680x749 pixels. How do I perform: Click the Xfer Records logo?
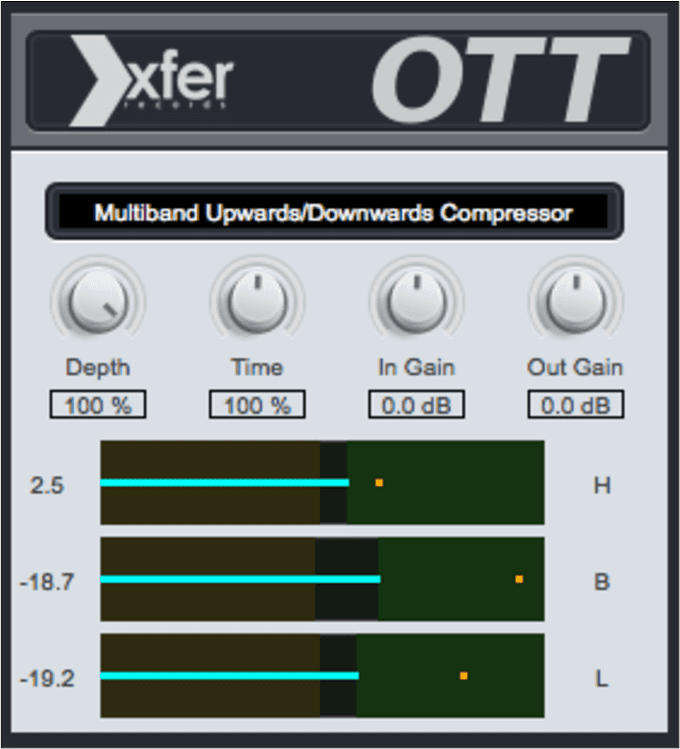(151, 81)
